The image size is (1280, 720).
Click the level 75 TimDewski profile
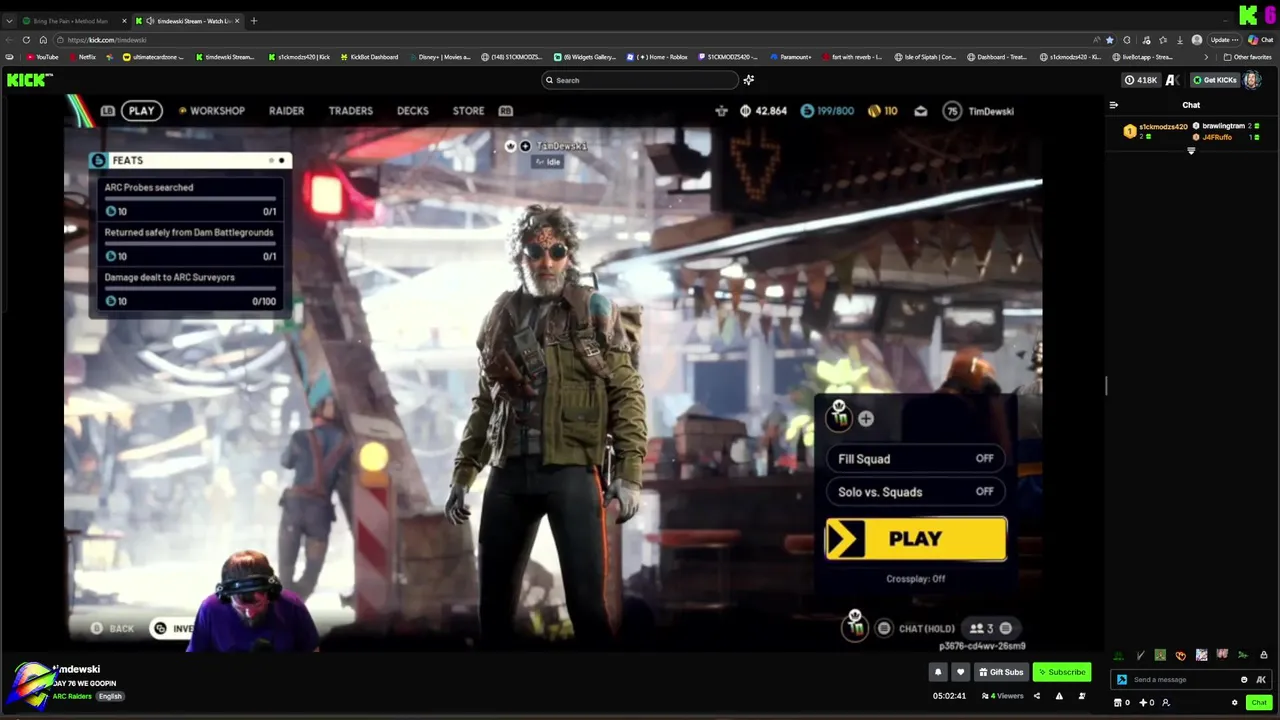[x=978, y=111]
